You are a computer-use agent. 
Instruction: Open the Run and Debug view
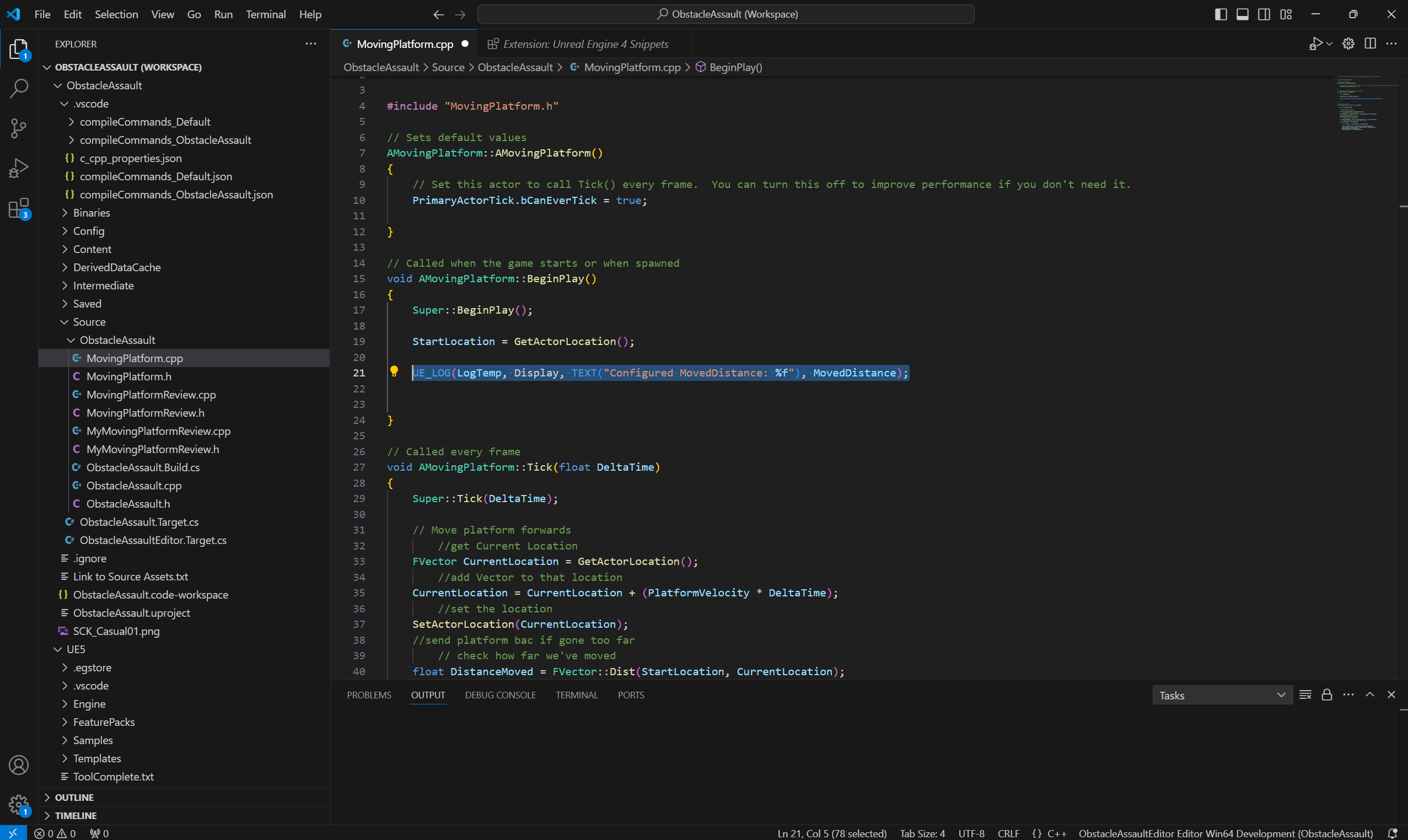click(x=19, y=168)
